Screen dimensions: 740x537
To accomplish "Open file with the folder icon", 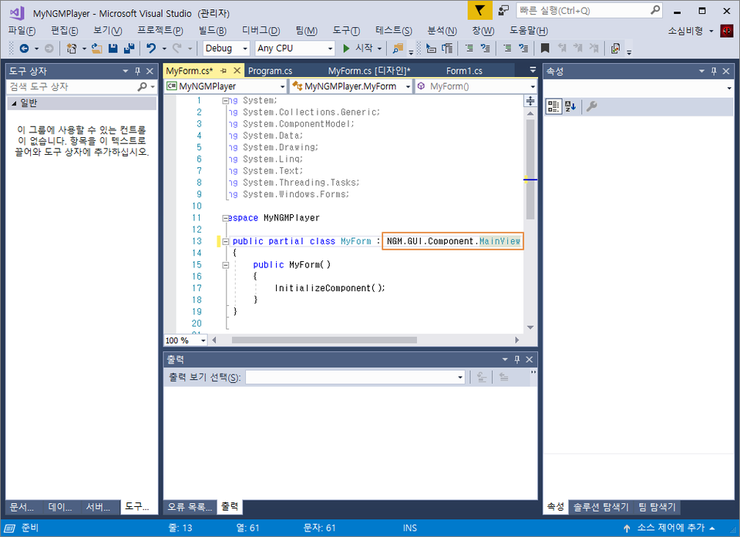I will pyautogui.click(x=97, y=48).
